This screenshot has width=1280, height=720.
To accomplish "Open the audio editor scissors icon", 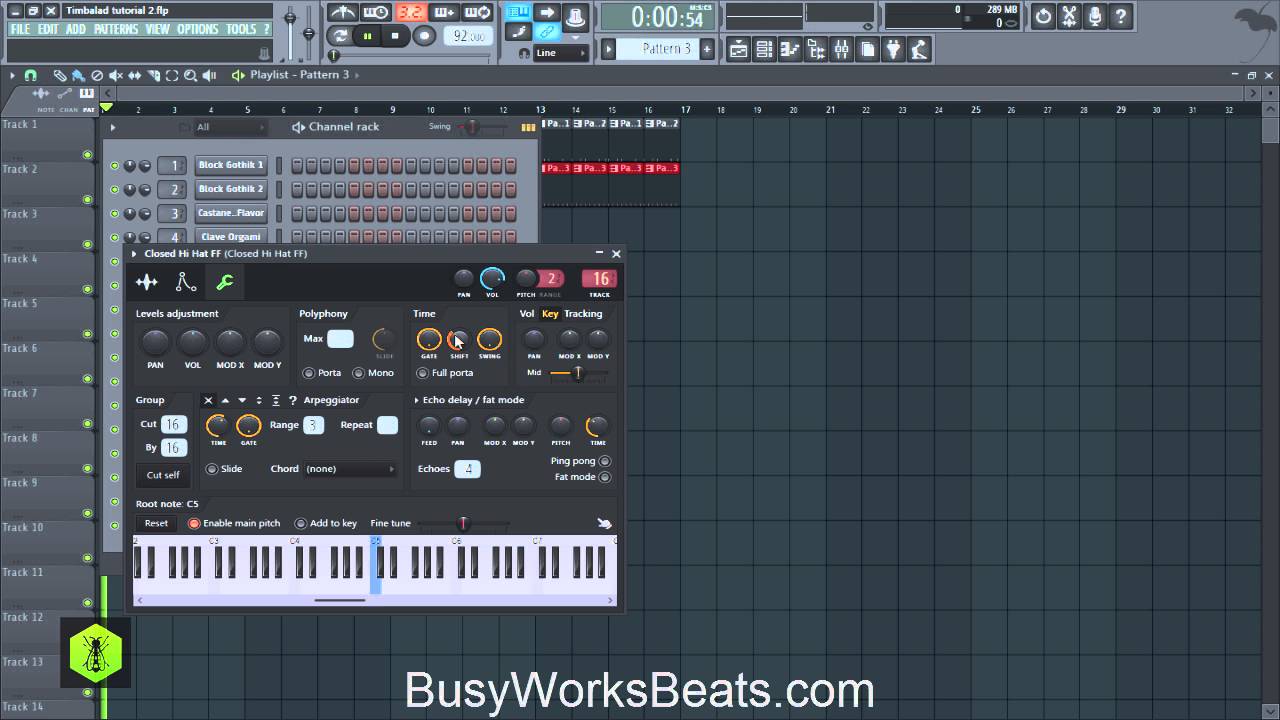I will [1069, 16].
